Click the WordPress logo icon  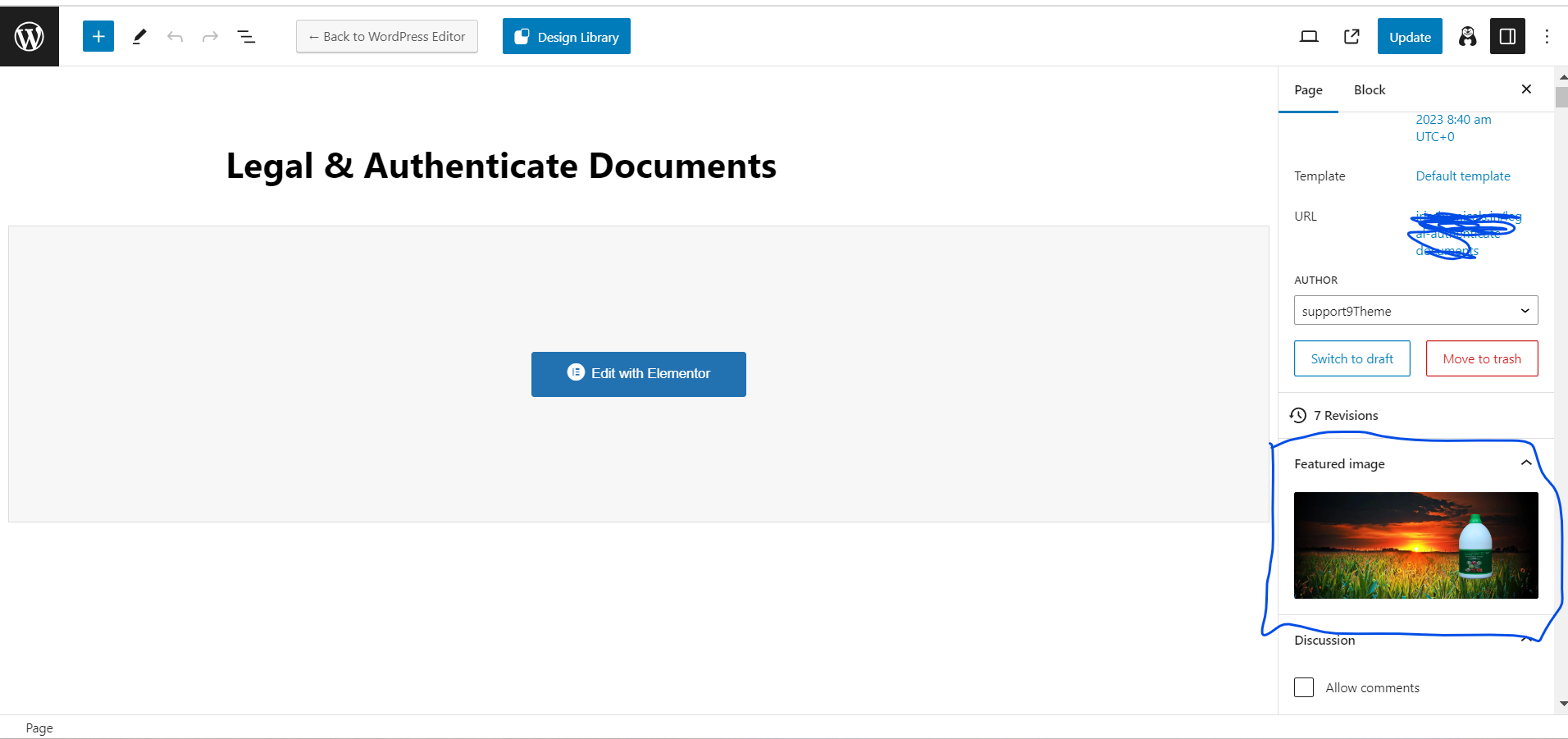[30, 37]
